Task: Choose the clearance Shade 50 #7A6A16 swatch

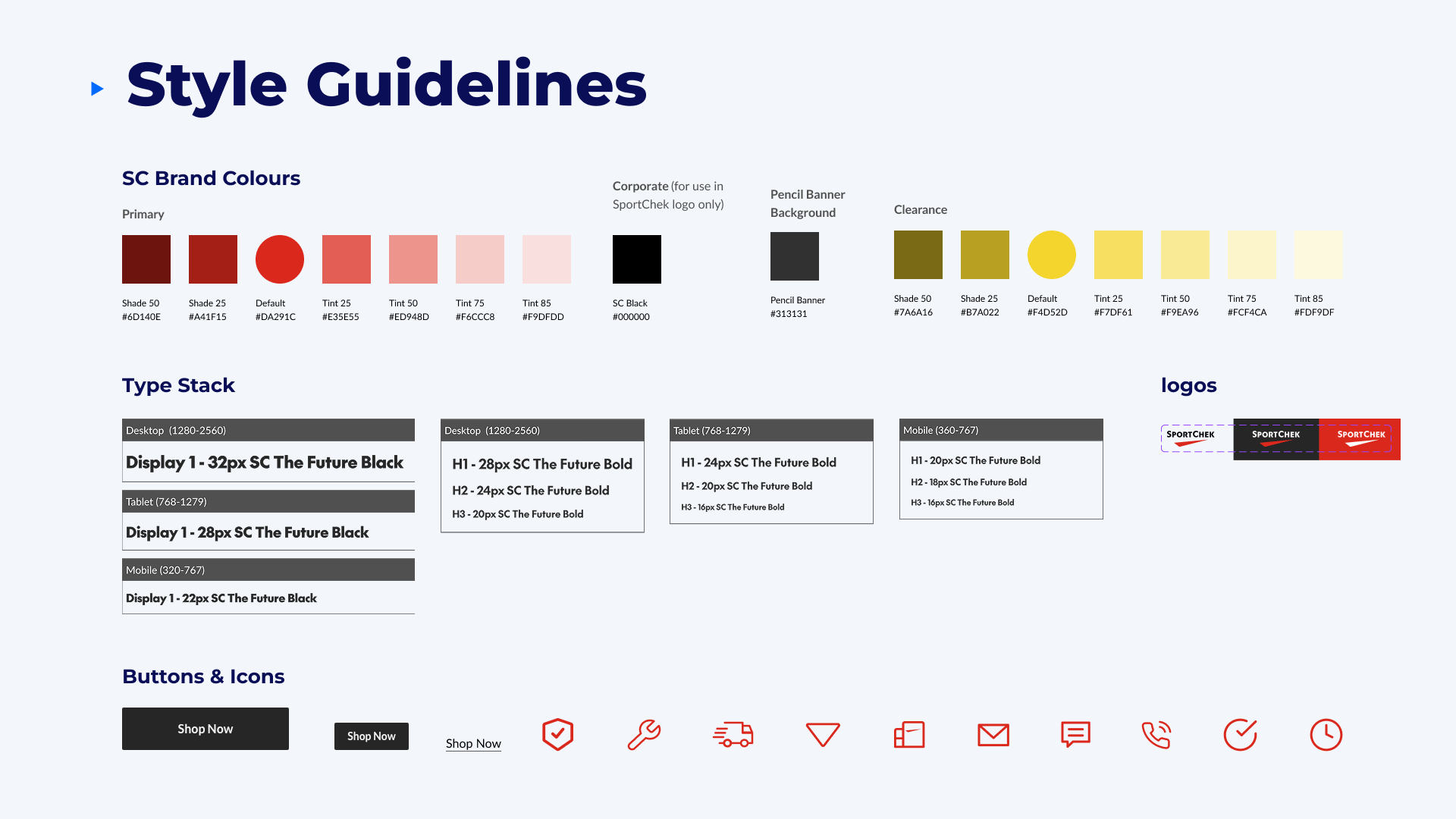Action: pos(918,255)
